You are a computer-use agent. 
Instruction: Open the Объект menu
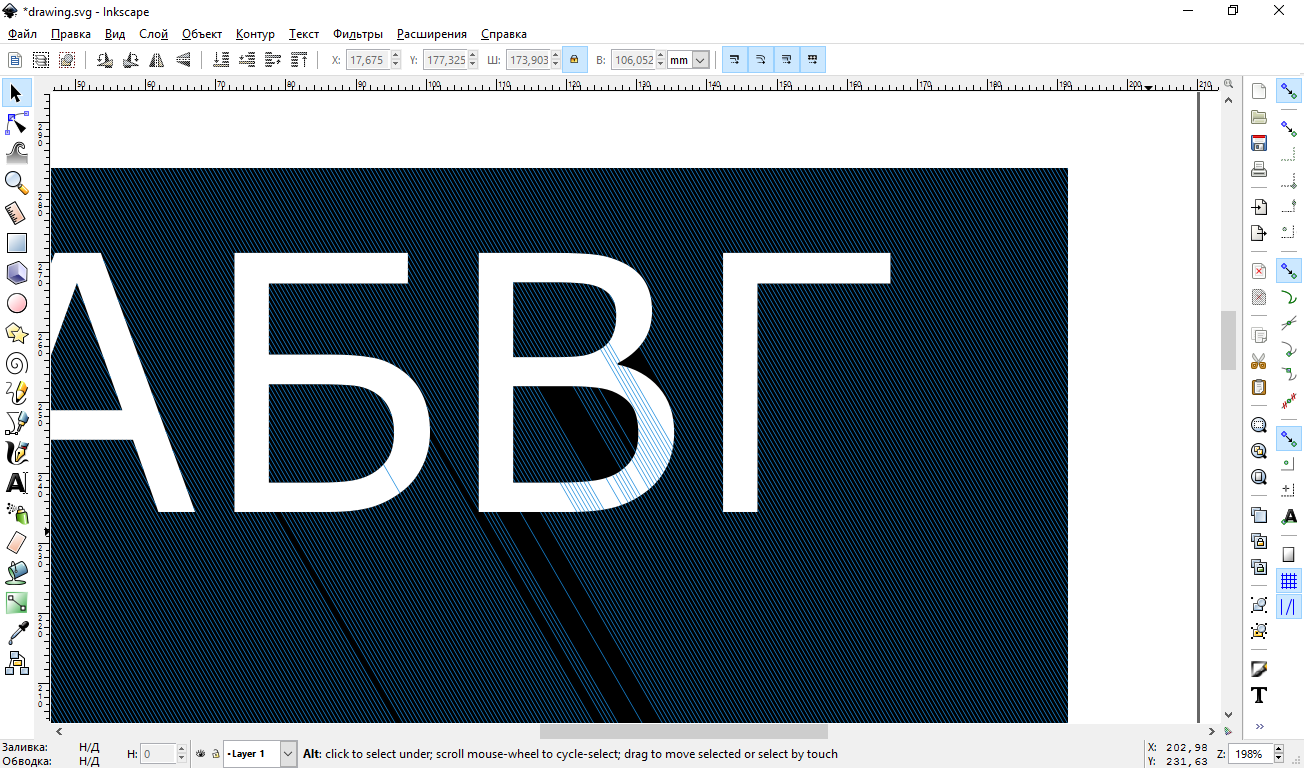202,34
